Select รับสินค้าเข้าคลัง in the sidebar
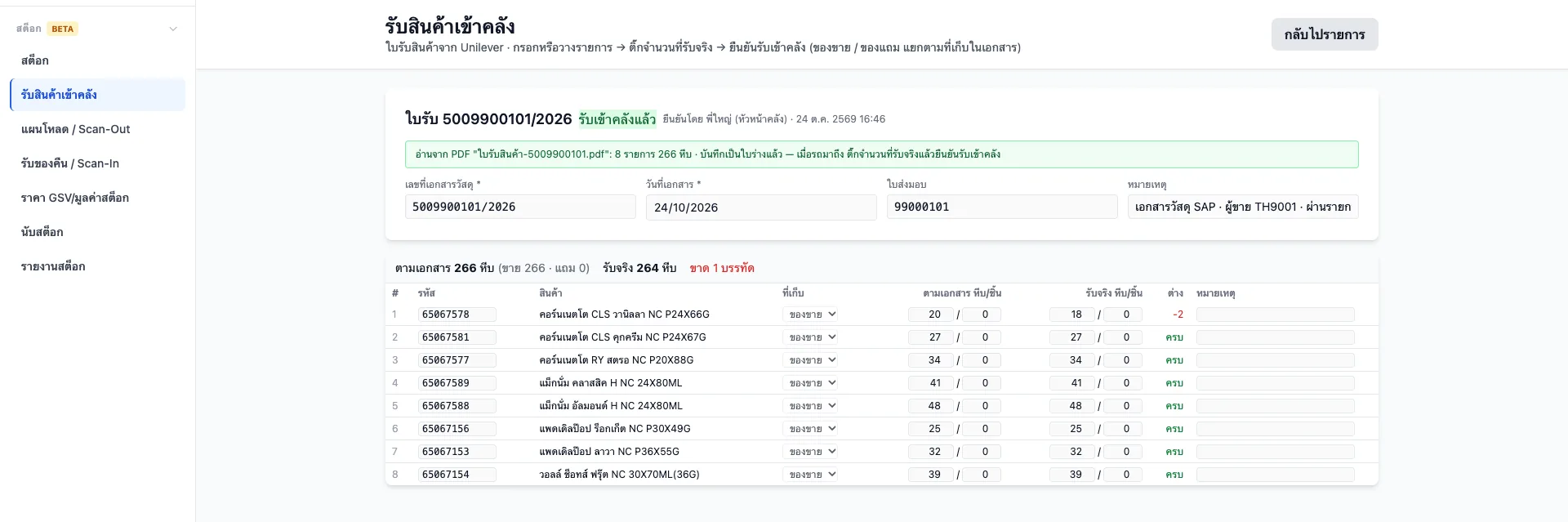The width and height of the screenshot is (1568, 522). pyautogui.click(x=97, y=95)
